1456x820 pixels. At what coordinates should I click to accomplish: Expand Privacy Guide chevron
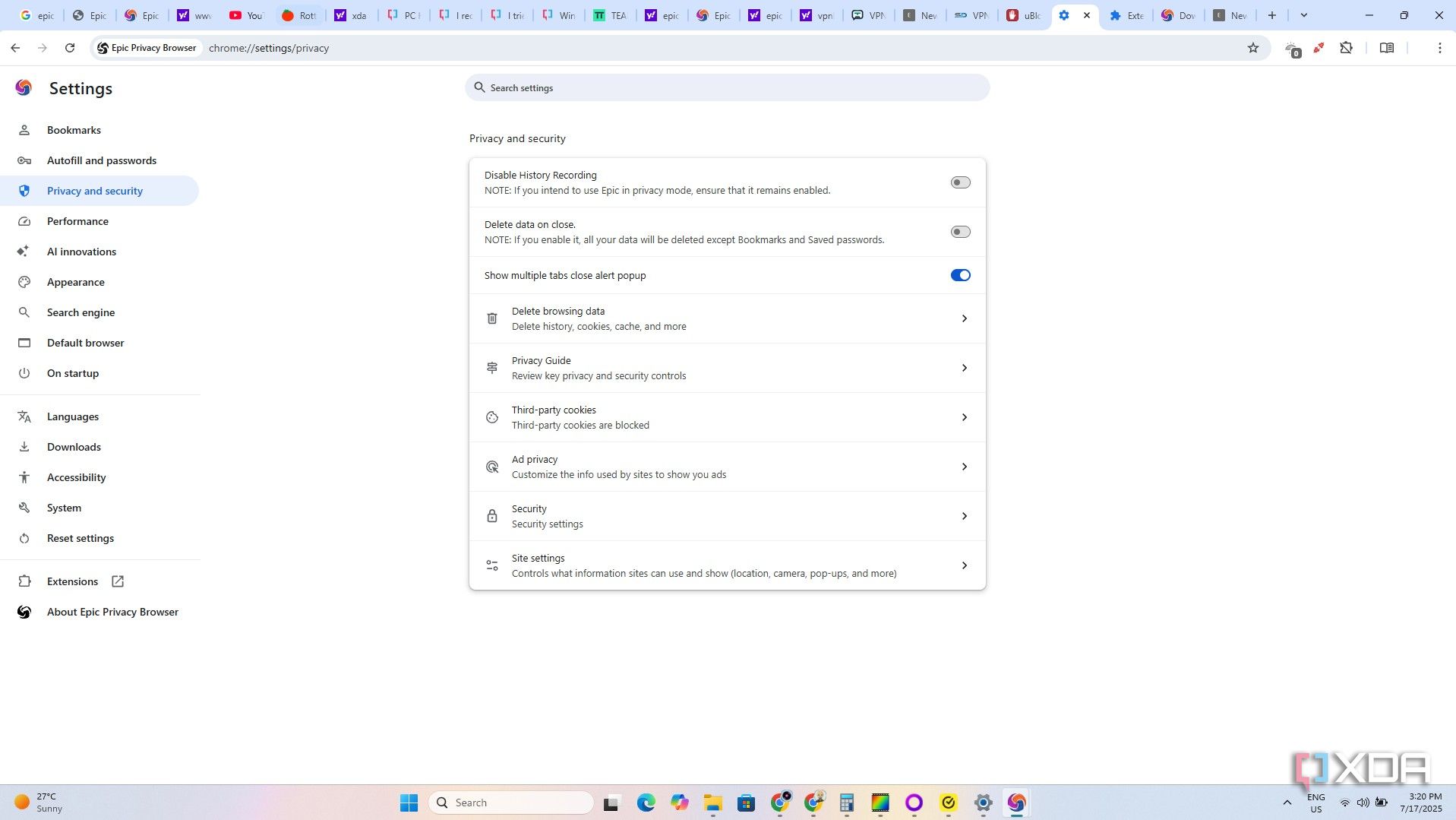(965, 368)
